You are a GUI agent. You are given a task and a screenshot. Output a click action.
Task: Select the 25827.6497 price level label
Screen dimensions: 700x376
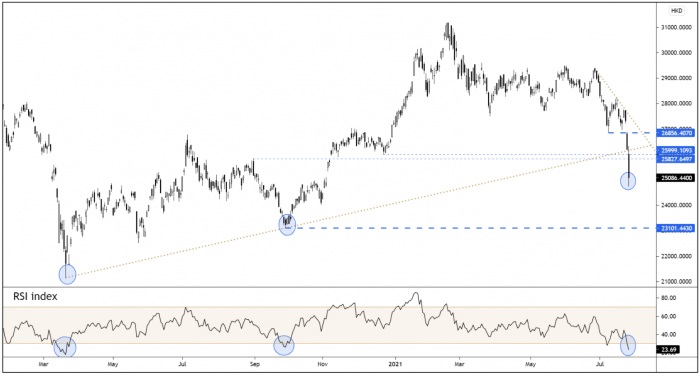675,159
